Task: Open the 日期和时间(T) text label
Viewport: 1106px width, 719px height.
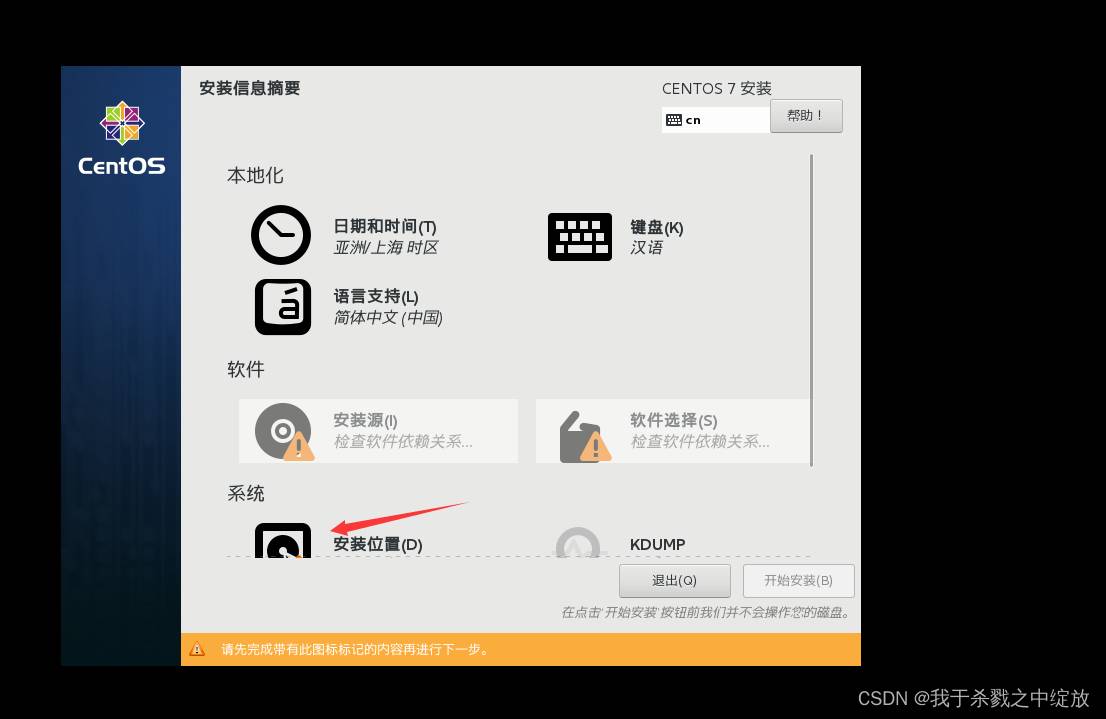Action: click(x=385, y=227)
